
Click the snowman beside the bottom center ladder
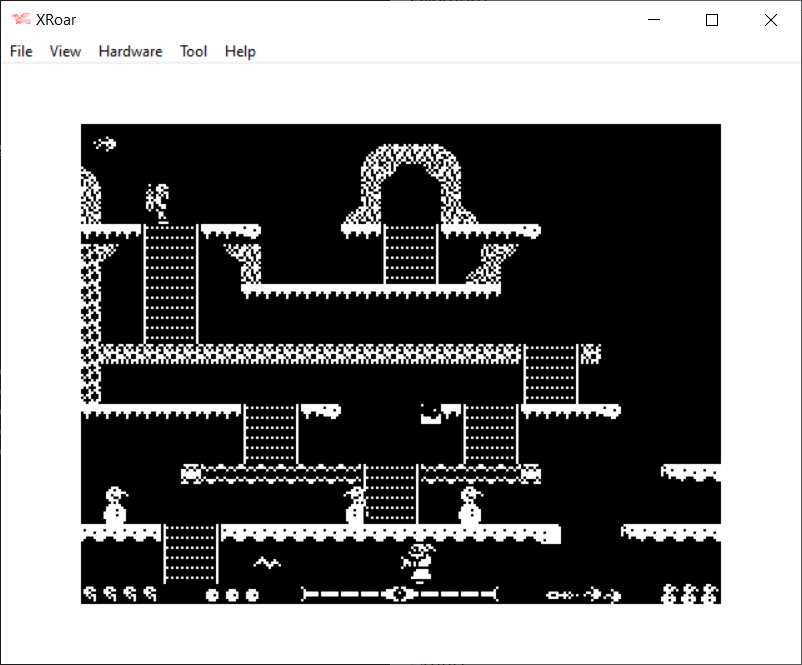[355, 505]
